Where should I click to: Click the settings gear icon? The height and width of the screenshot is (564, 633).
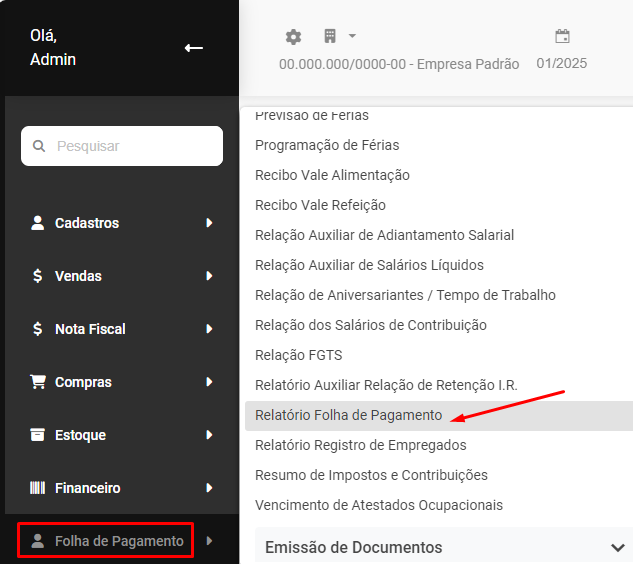click(293, 37)
